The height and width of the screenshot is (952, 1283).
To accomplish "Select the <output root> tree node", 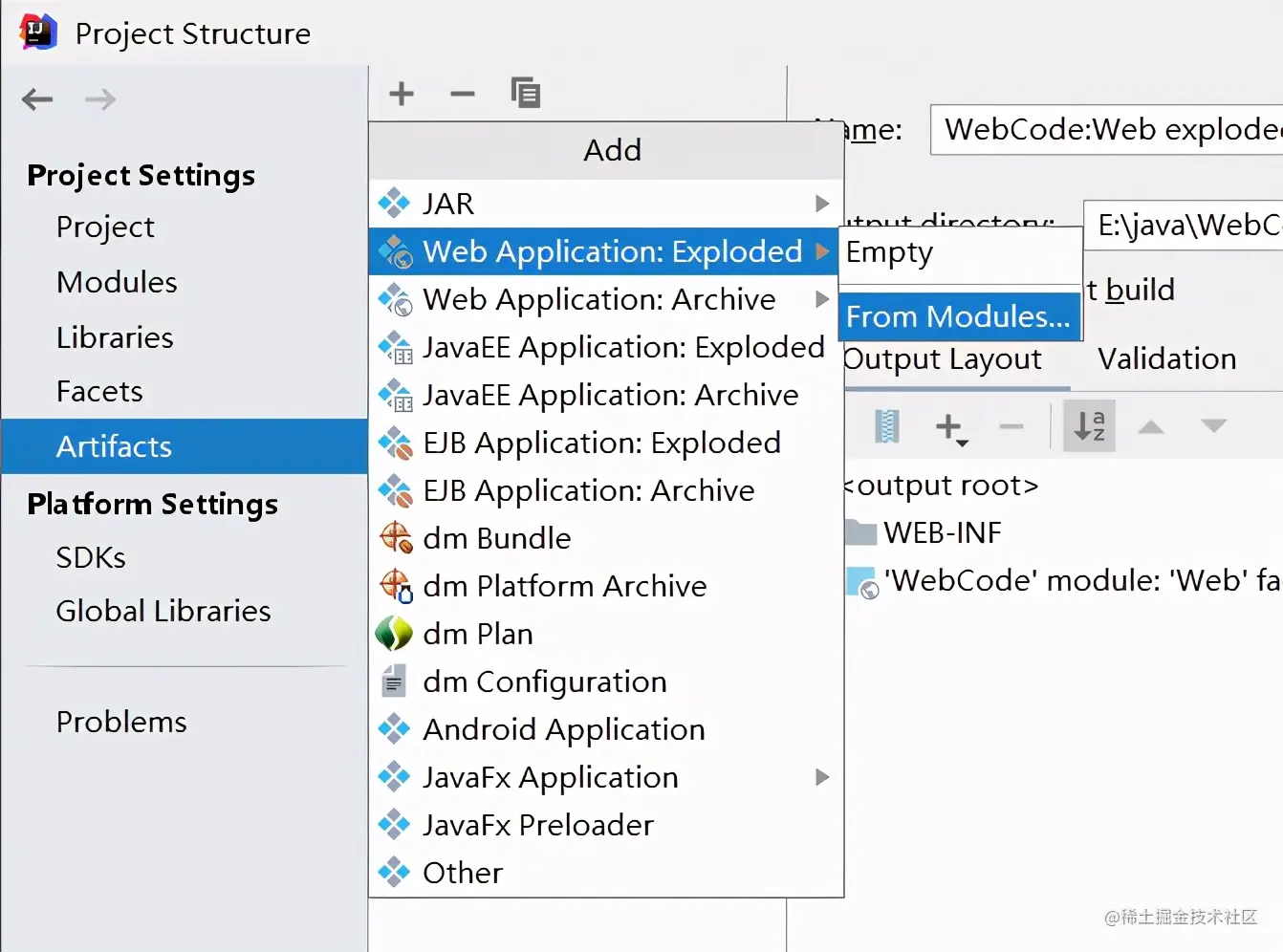I will 942,486.
